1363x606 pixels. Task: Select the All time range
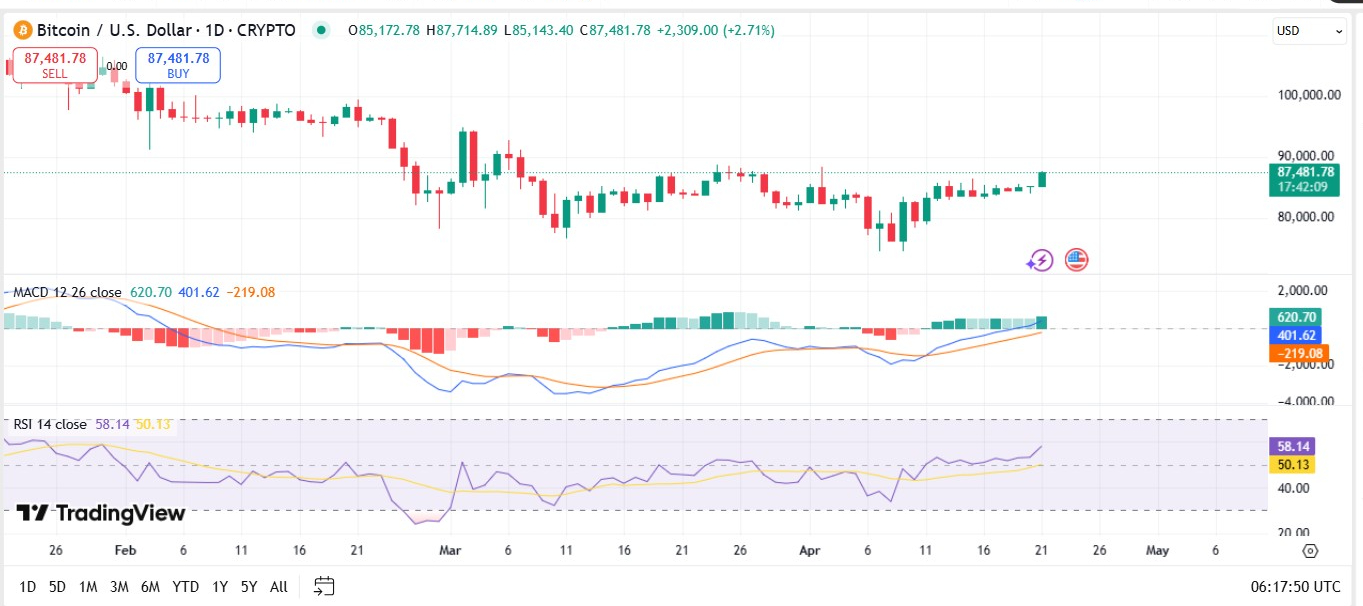coord(279,587)
